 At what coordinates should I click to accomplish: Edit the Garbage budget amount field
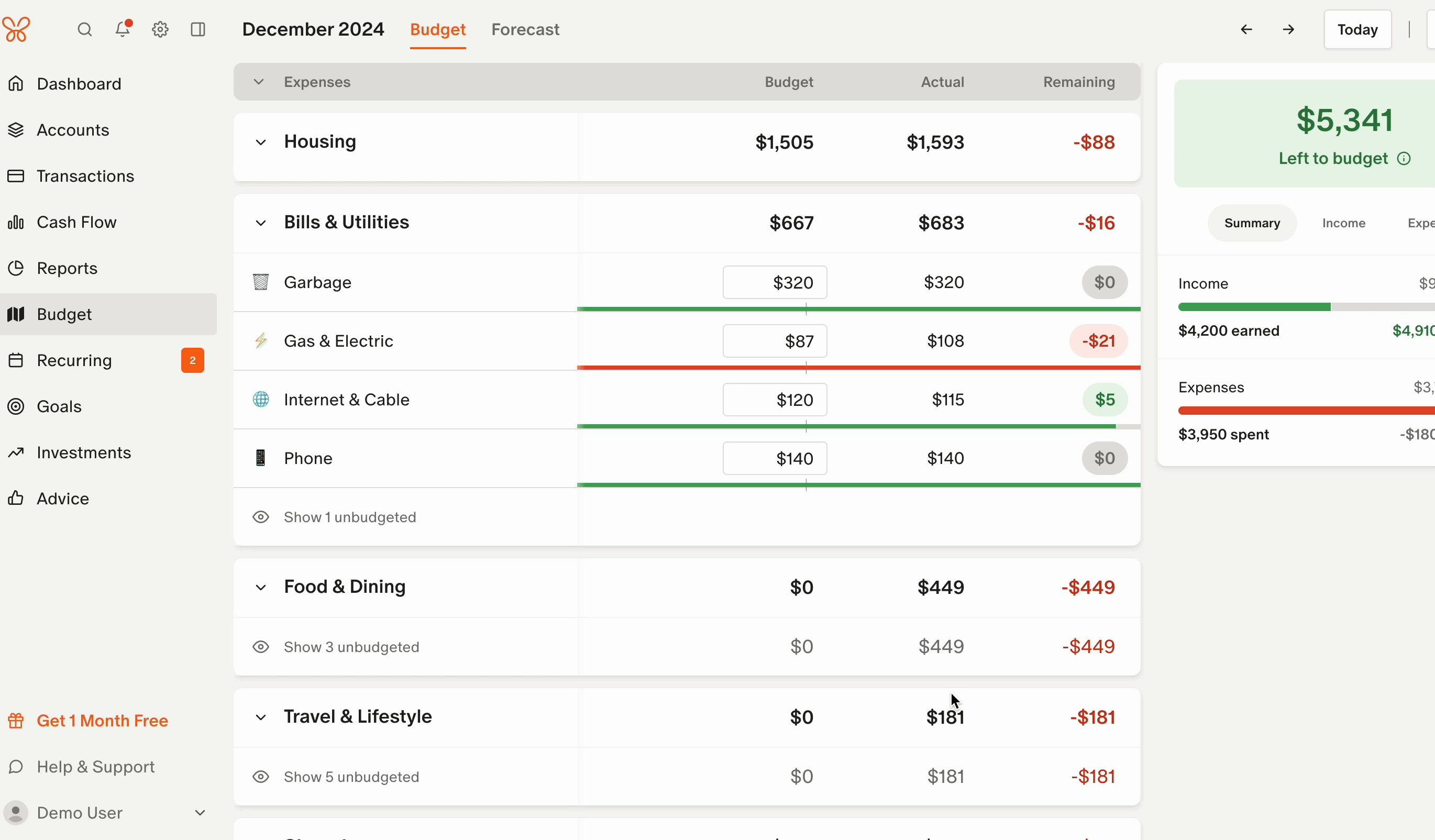coord(775,282)
